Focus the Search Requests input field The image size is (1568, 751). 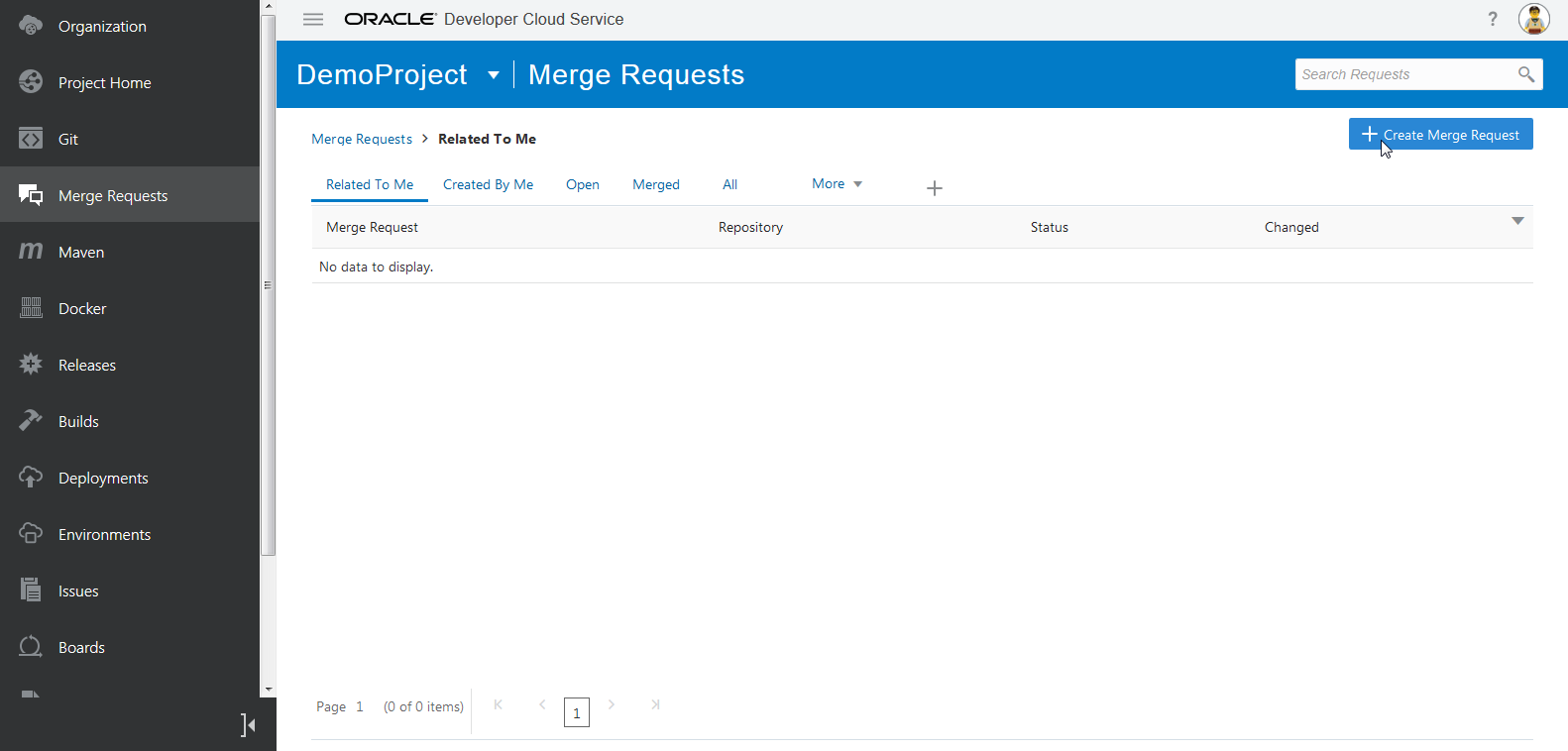coord(1403,74)
